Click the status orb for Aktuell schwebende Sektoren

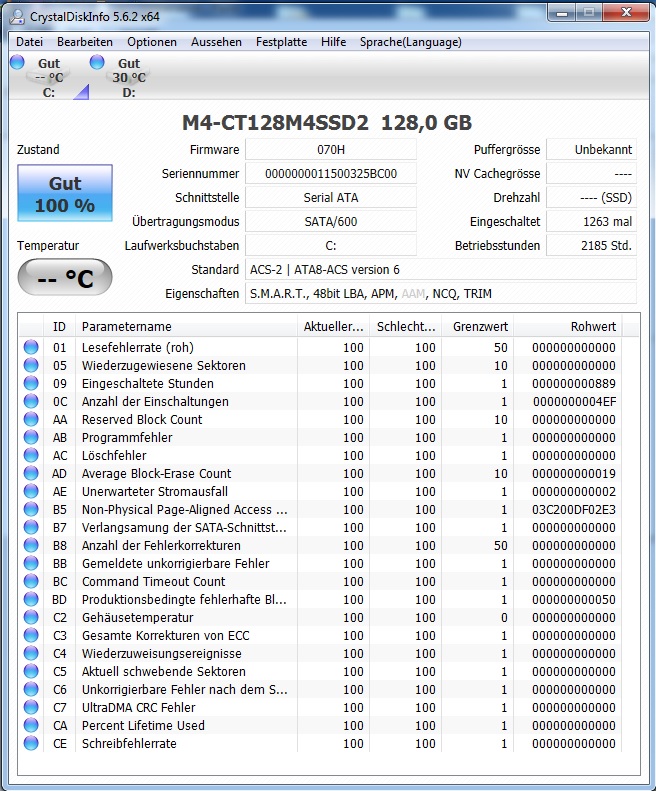(31, 671)
